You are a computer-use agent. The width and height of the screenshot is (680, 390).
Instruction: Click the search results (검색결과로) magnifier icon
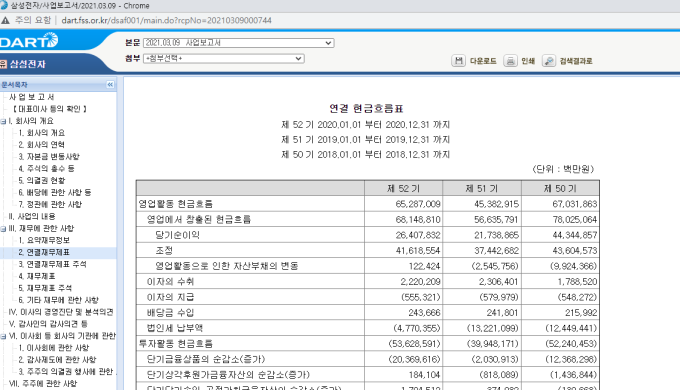coord(549,61)
